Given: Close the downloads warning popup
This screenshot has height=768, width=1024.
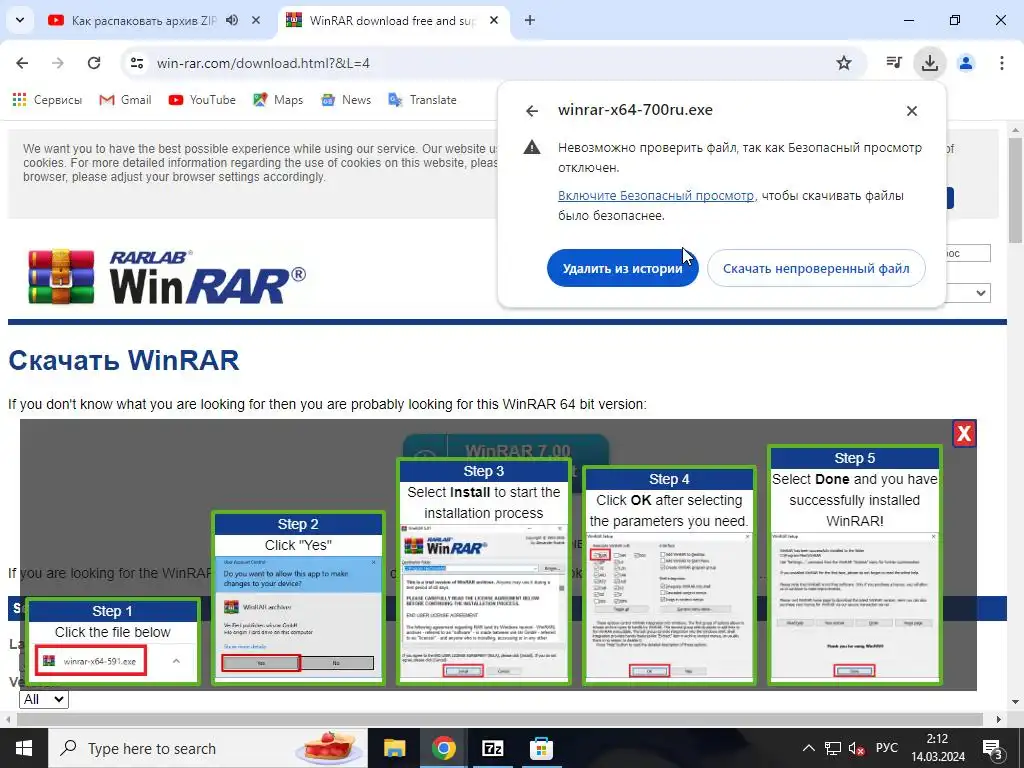Looking at the screenshot, I should point(912,111).
